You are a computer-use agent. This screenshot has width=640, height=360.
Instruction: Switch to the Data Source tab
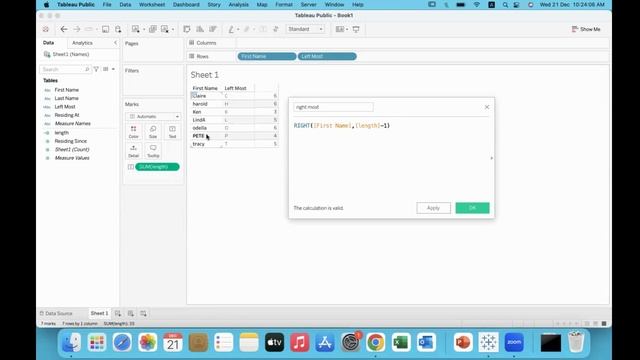click(x=56, y=313)
